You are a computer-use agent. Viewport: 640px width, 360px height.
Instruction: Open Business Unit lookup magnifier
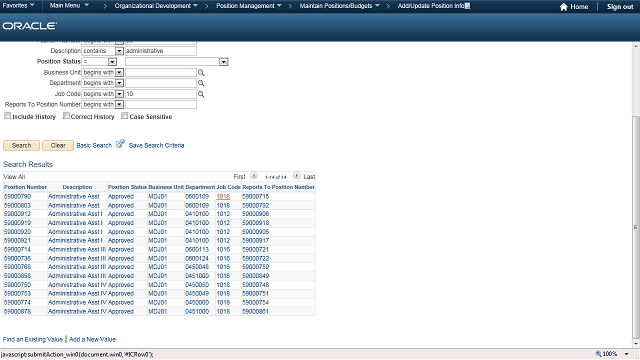tap(201, 73)
